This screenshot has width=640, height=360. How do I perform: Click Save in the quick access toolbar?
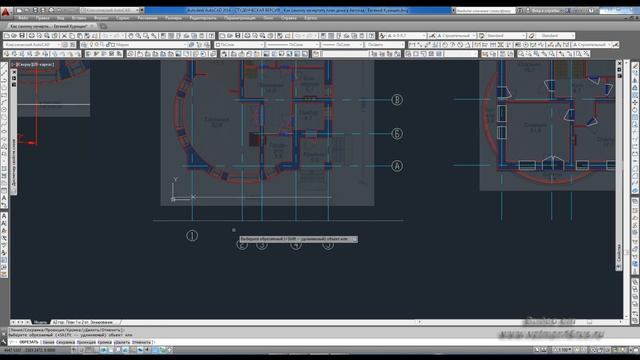click(35, 10)
